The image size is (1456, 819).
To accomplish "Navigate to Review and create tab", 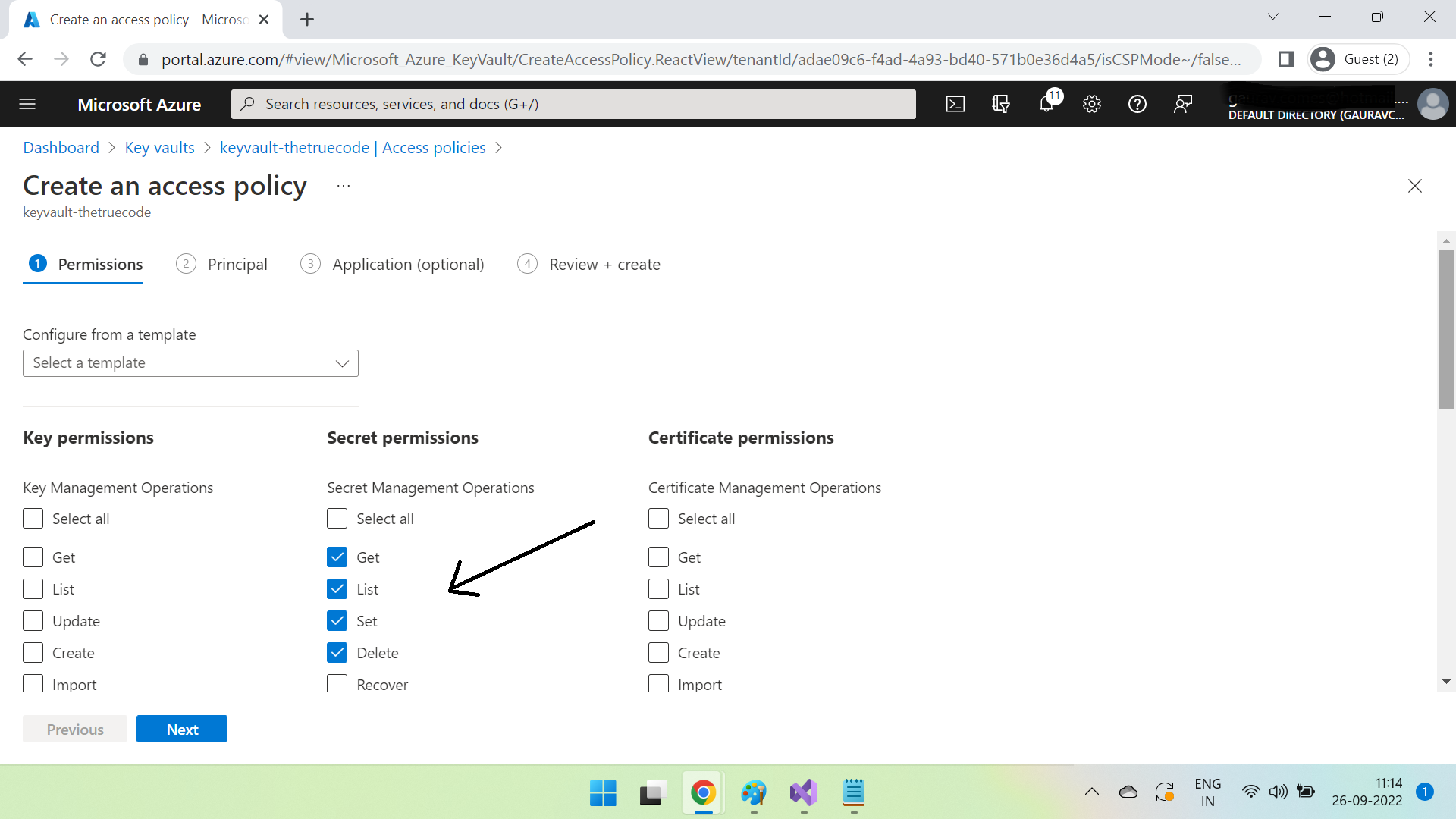I will click(605, 264).
